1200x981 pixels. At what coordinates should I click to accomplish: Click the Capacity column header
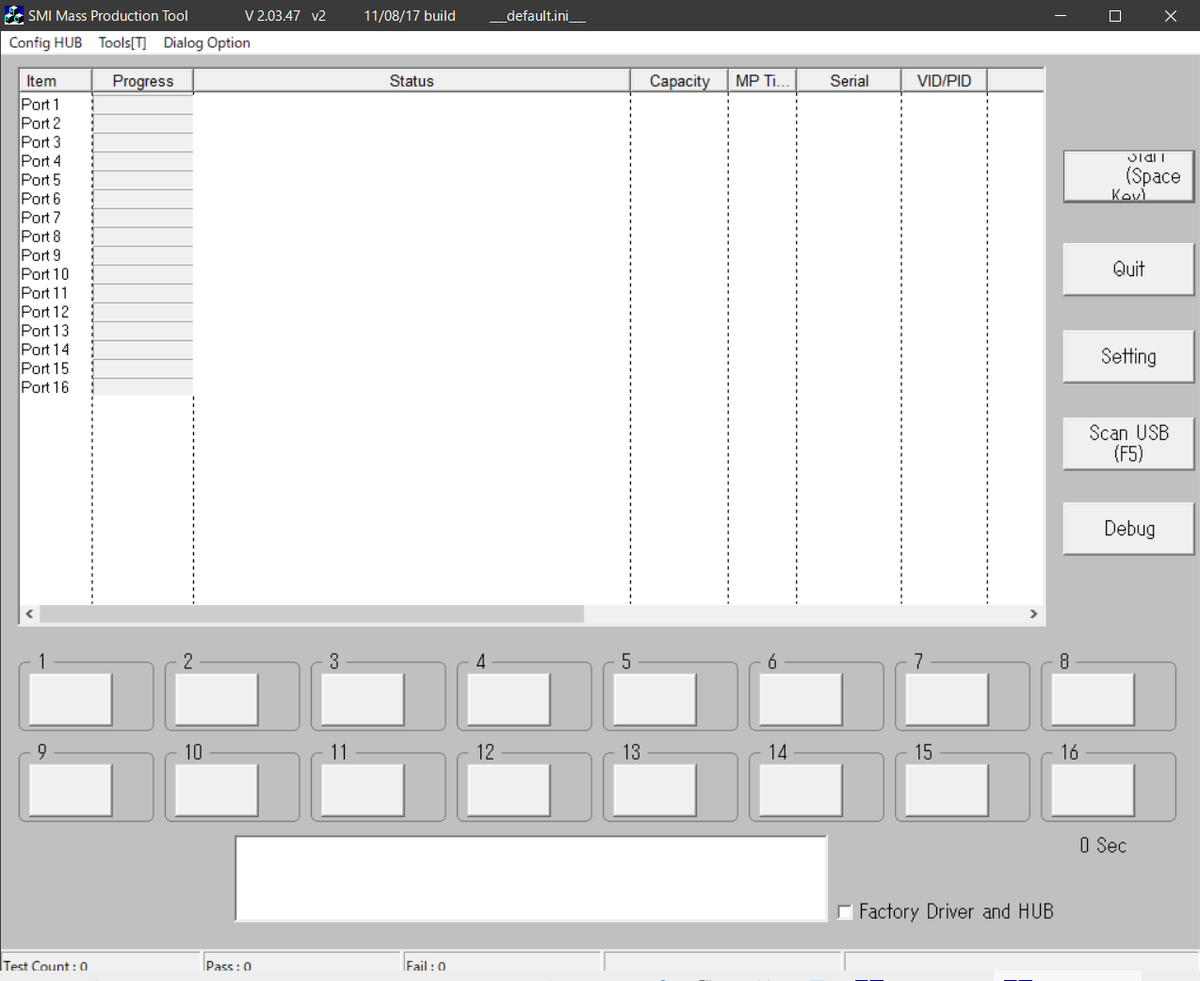[x=679, y=81]
